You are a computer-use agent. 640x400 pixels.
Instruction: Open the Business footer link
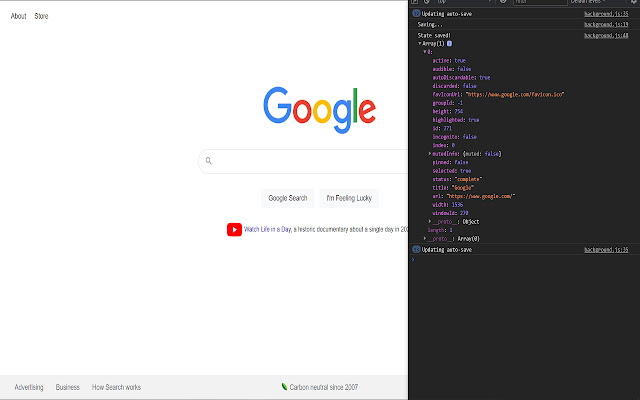coord(68,387)
